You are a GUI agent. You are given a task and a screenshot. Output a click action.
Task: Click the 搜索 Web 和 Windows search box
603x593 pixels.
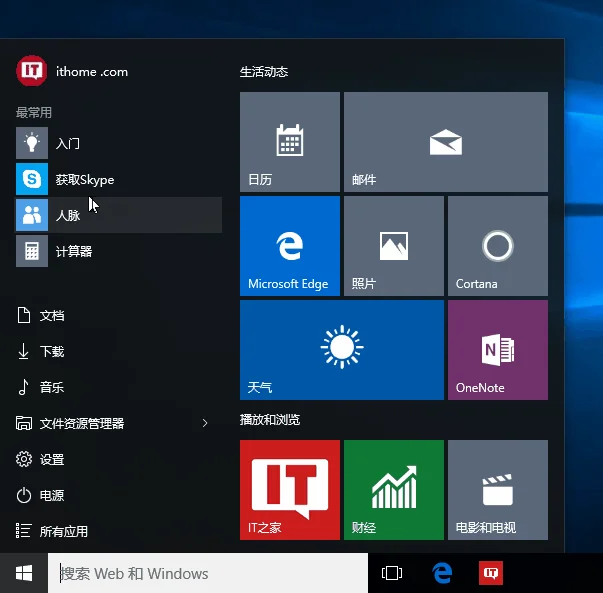click(208, 573)
